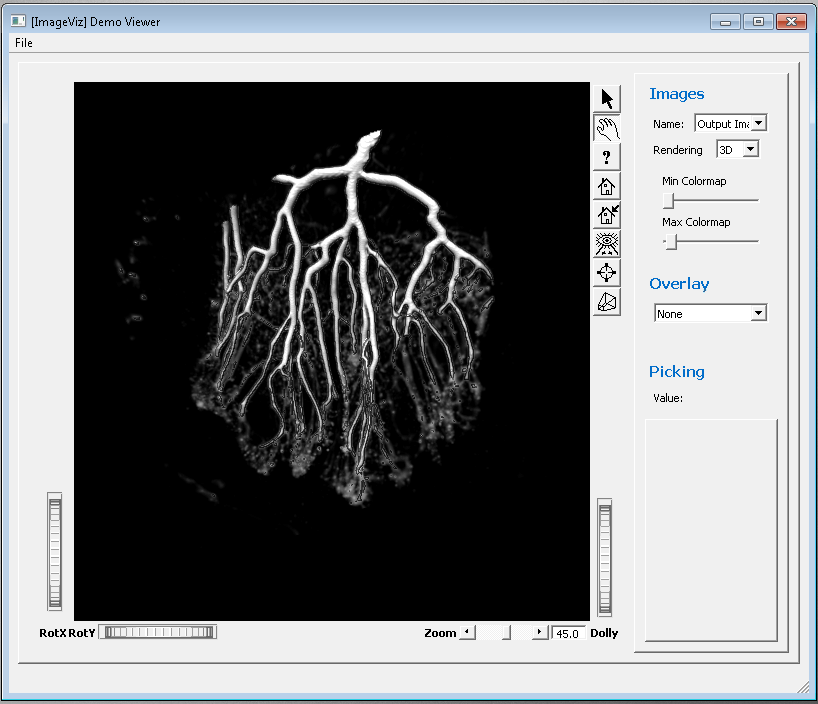The height and width of the screenshot is (704, 818).
Task: Click the RotX vertical thumbwheel
Action: click(x=55, y=552)
